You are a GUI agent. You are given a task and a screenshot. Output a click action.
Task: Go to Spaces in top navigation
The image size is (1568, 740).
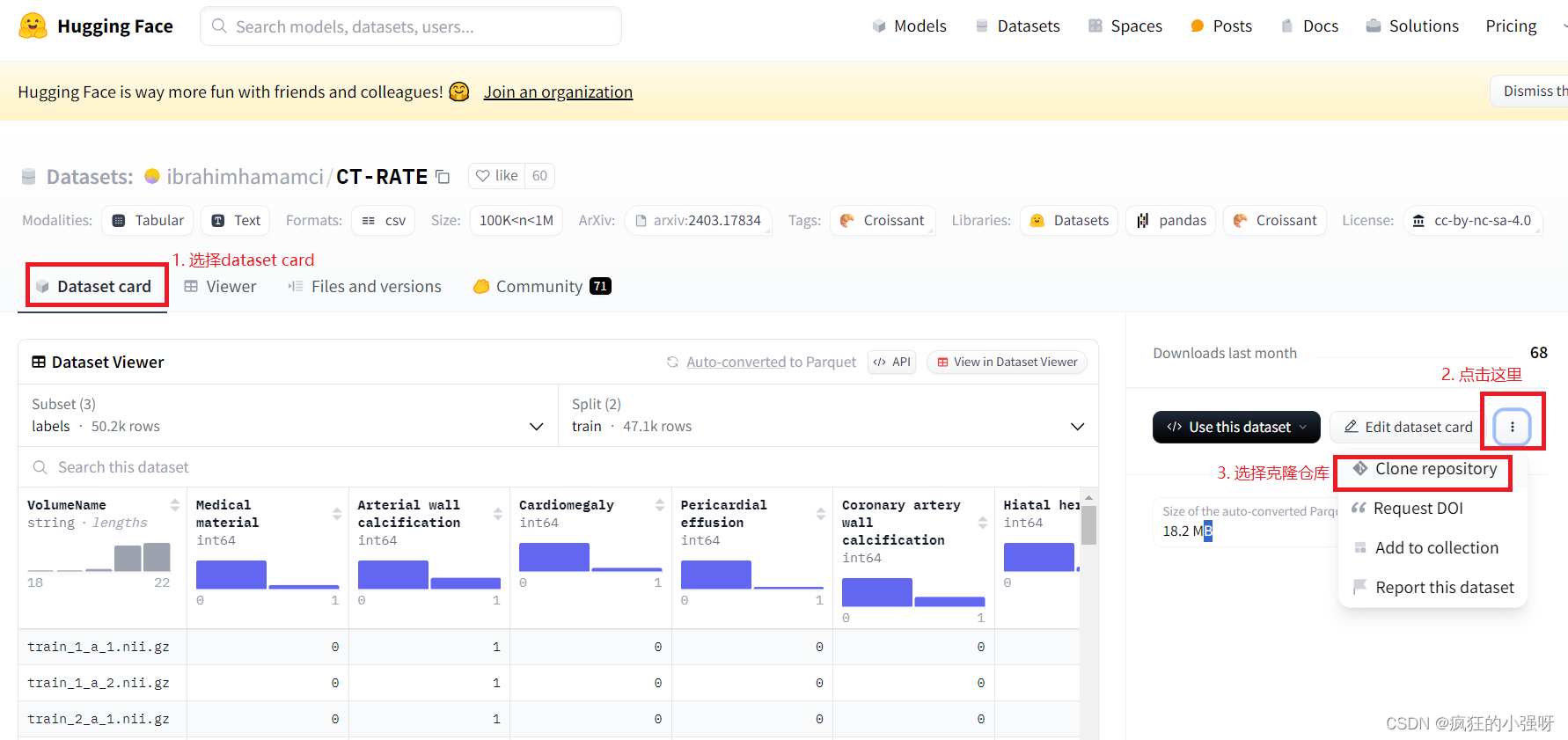click(1125, 26)
